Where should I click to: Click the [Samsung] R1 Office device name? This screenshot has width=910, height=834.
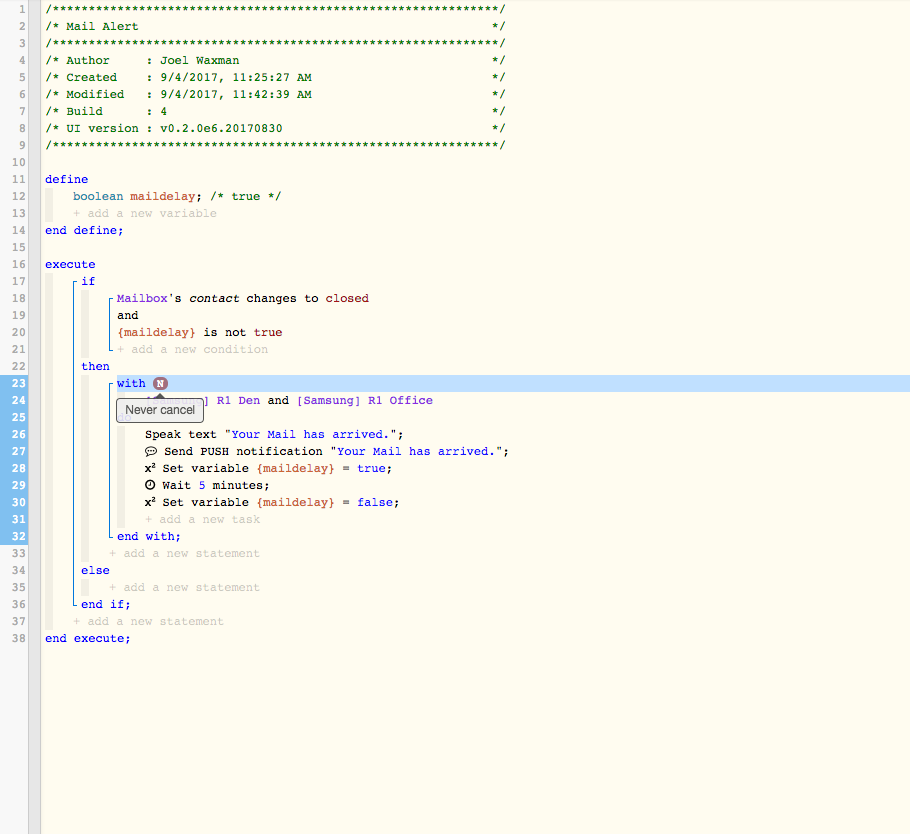pyautogui.click(x=364, y=400)
